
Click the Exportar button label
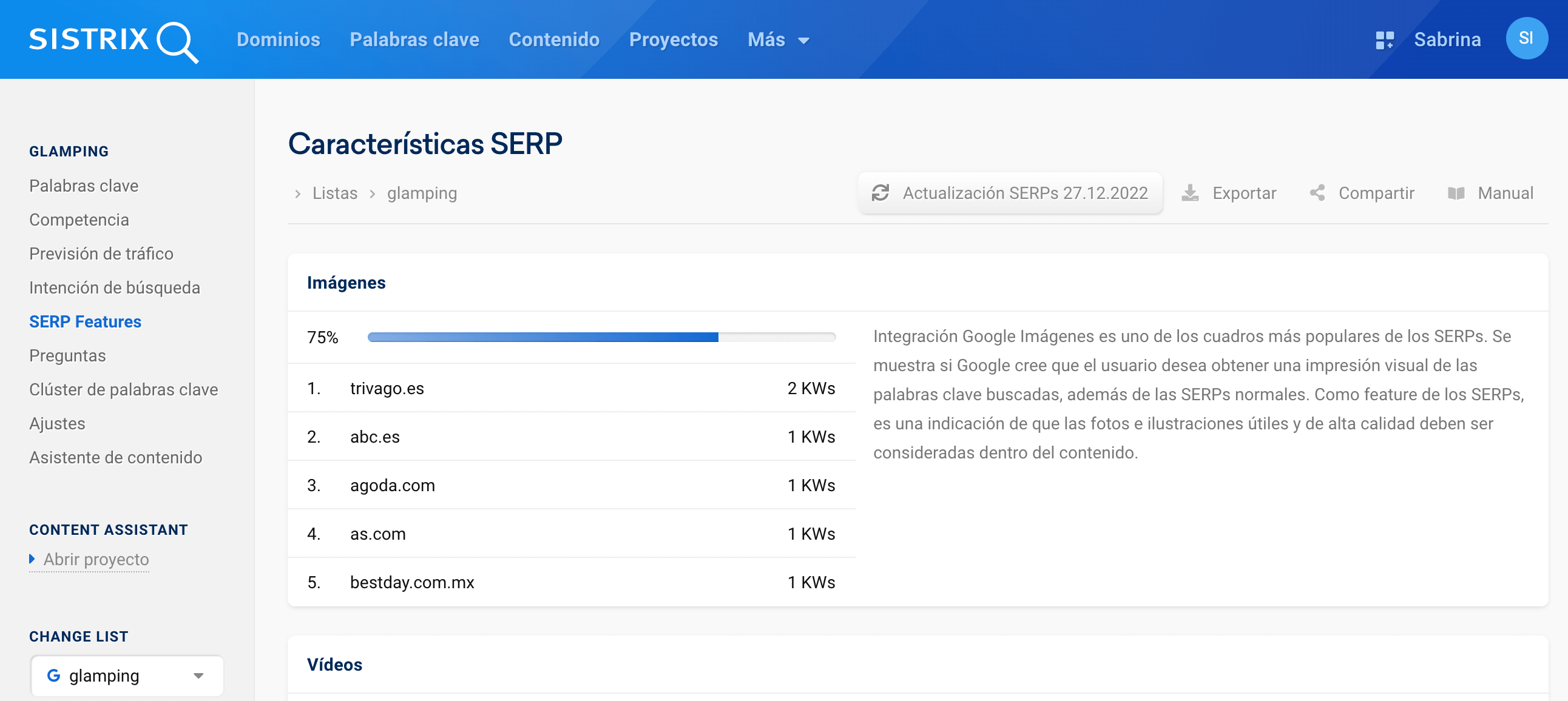(x=1244, y=193)
